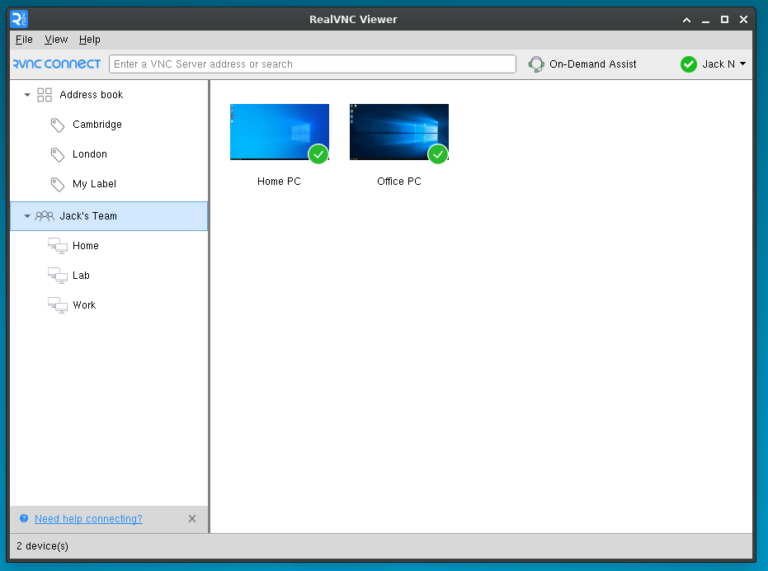Screen dimensions: 768x571
Task: Click the London label tag icon
Action: 58,155
